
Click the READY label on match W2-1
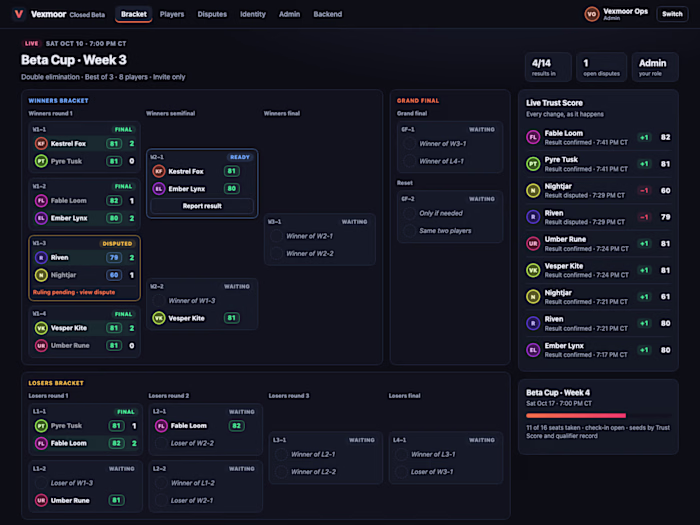pyautogui.click(x=240, y=157)
